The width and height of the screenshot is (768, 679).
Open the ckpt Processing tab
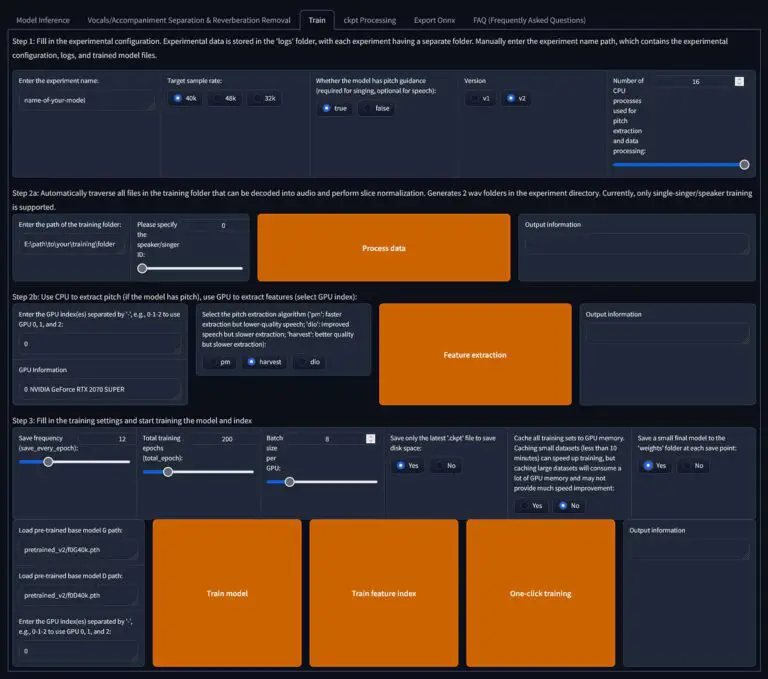point(370,20)
